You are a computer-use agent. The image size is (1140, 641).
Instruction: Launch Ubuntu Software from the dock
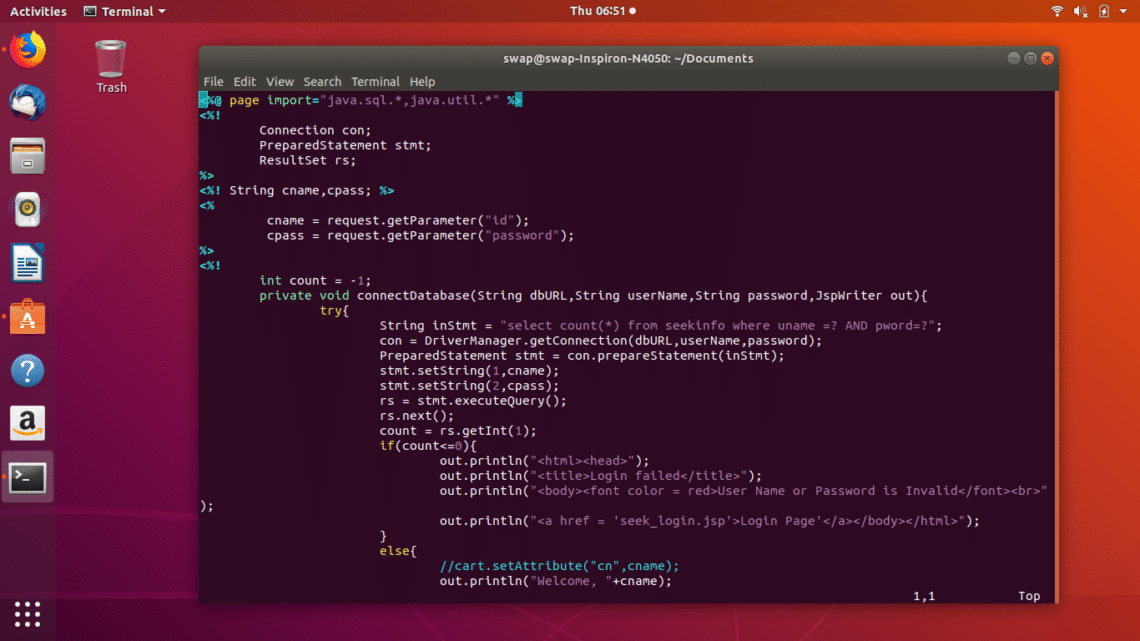tap(27, 316)
